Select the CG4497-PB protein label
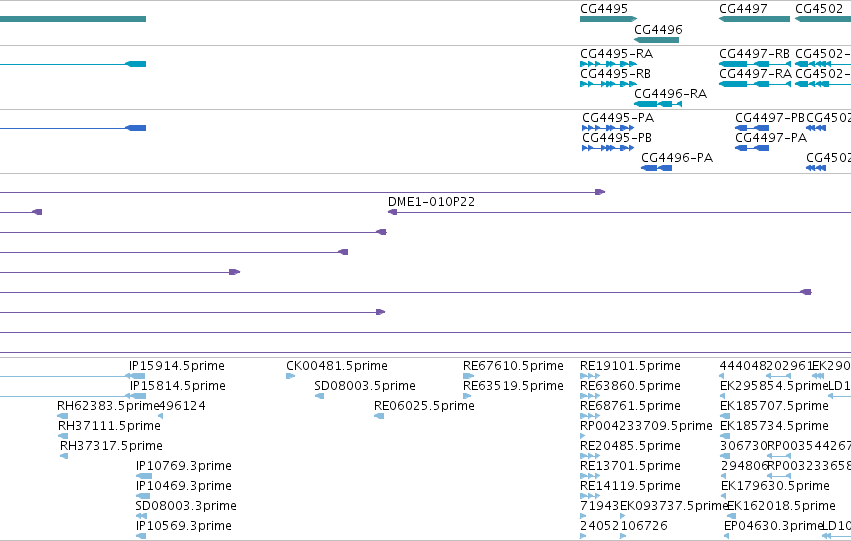The height and width of the screenshot is (541, 851). [x=770, y=118]
